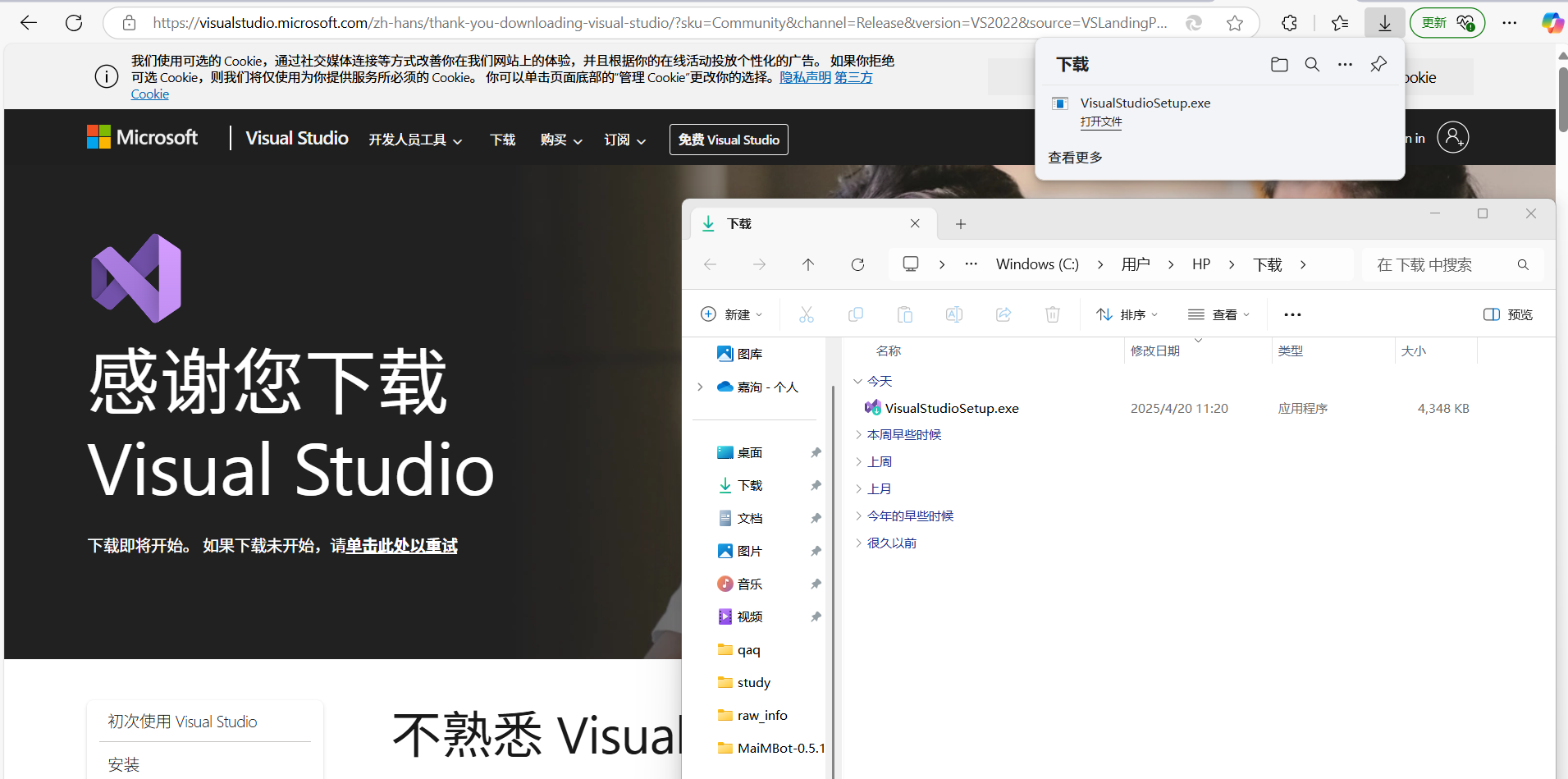Image resolution: width=1568 pixels, height=779 pixels.
Task: Expand the 本周早些时候 group
Action: point(858,435)
